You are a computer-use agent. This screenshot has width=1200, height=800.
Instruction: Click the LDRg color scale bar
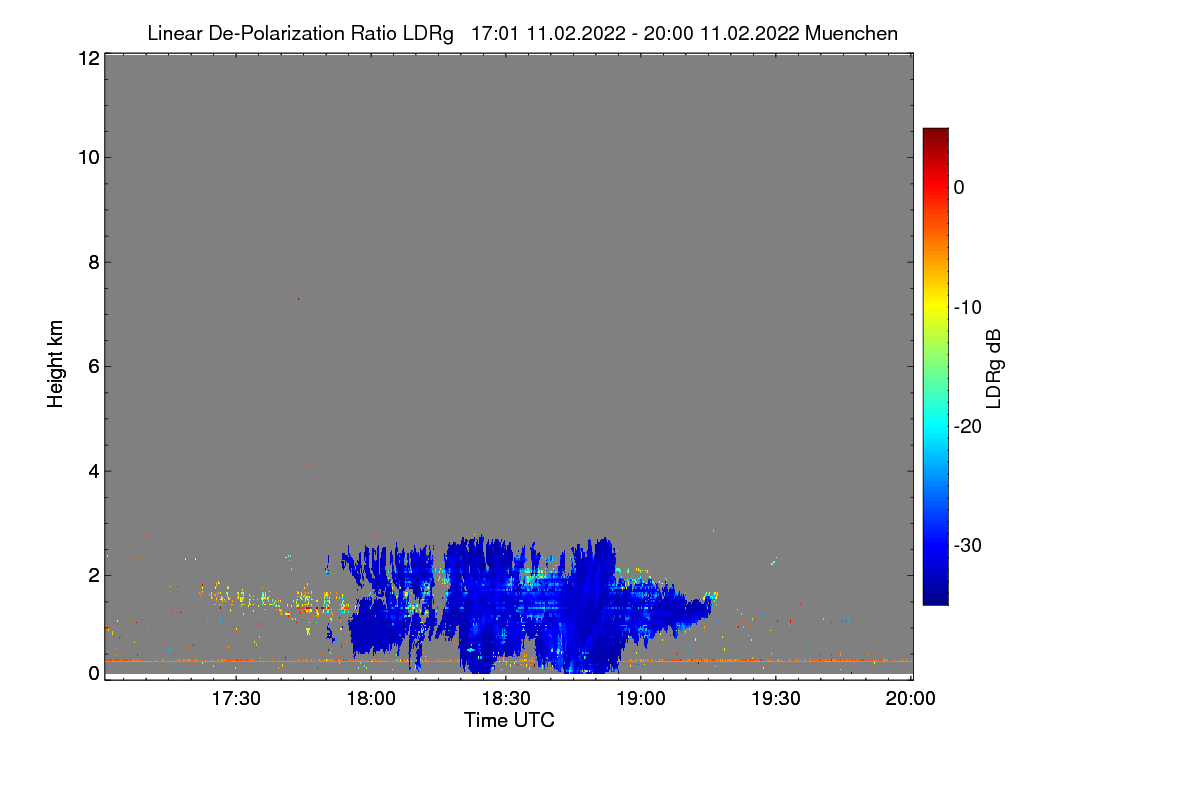point(935,366)
